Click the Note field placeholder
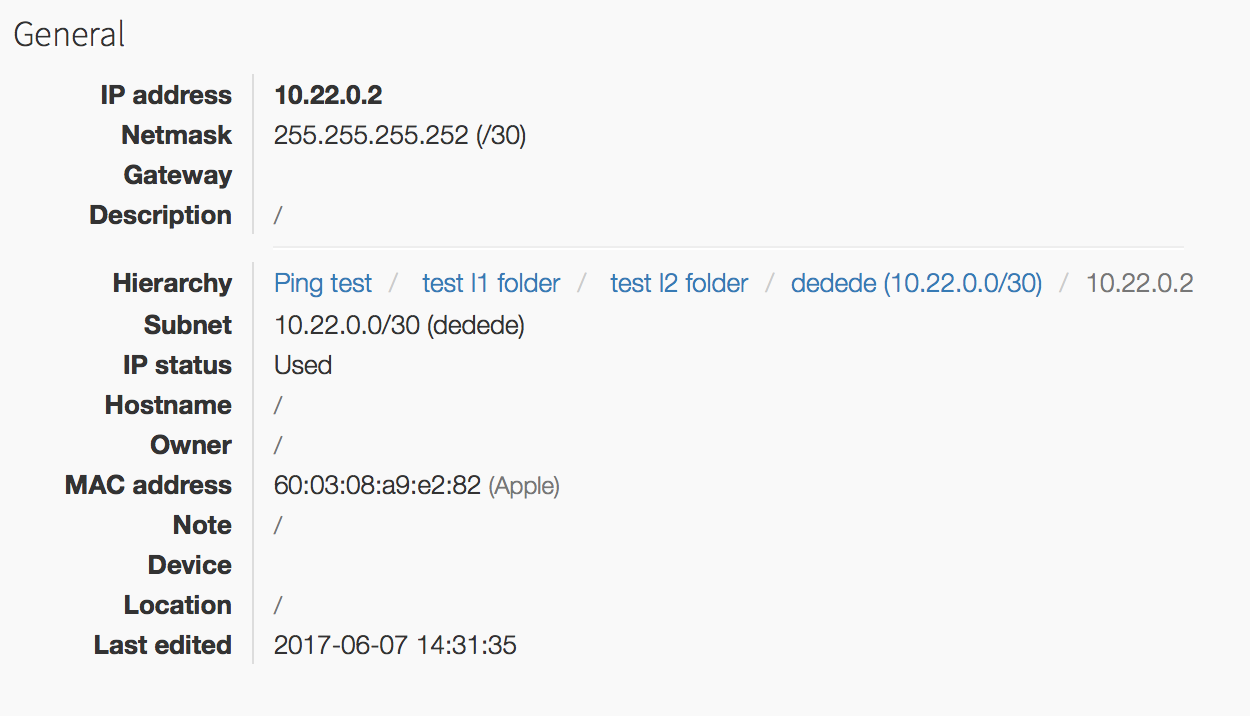The image size is (1250, 716). pos(277,524)
